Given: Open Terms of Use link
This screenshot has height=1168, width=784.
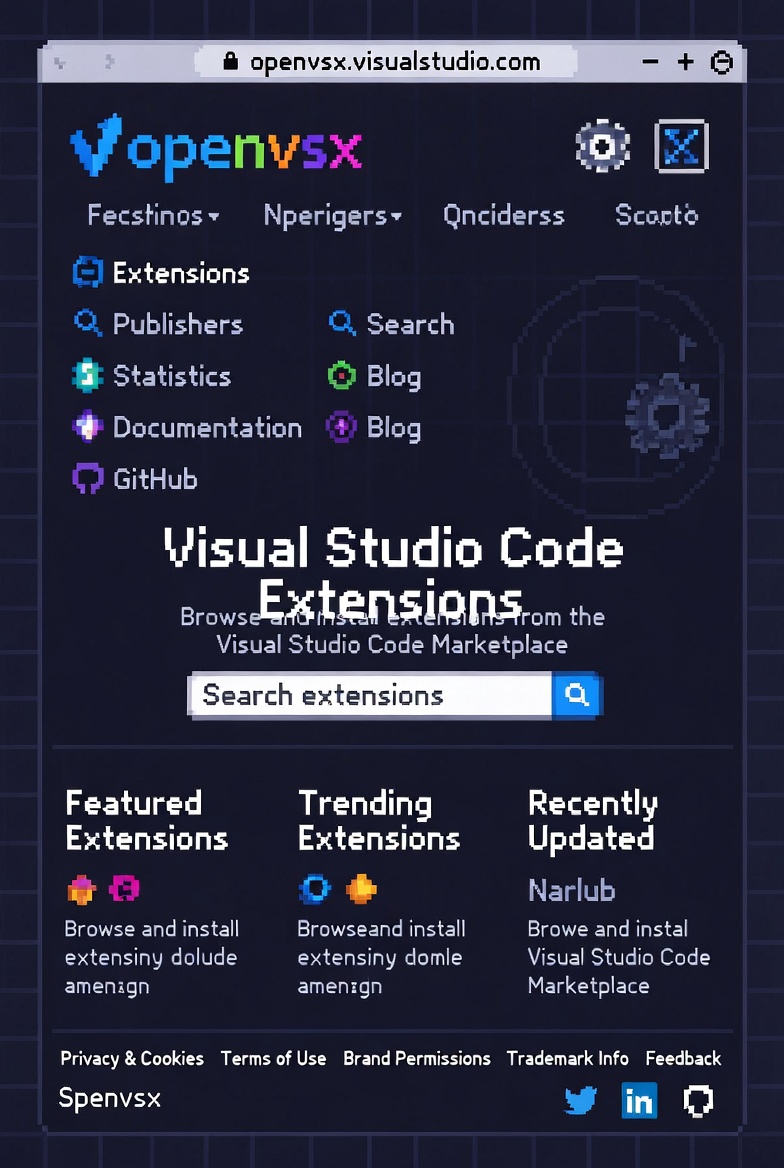Looking at the screenshot, I should tap(274, 1058).
